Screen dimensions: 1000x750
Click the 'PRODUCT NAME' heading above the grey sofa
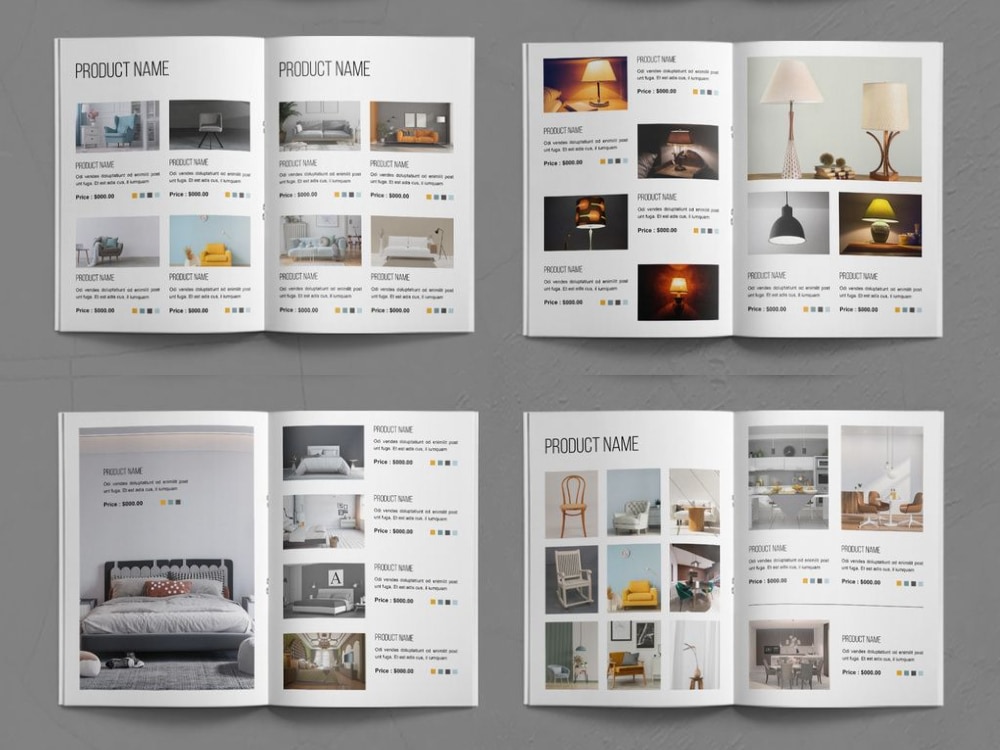coord(324,69)
